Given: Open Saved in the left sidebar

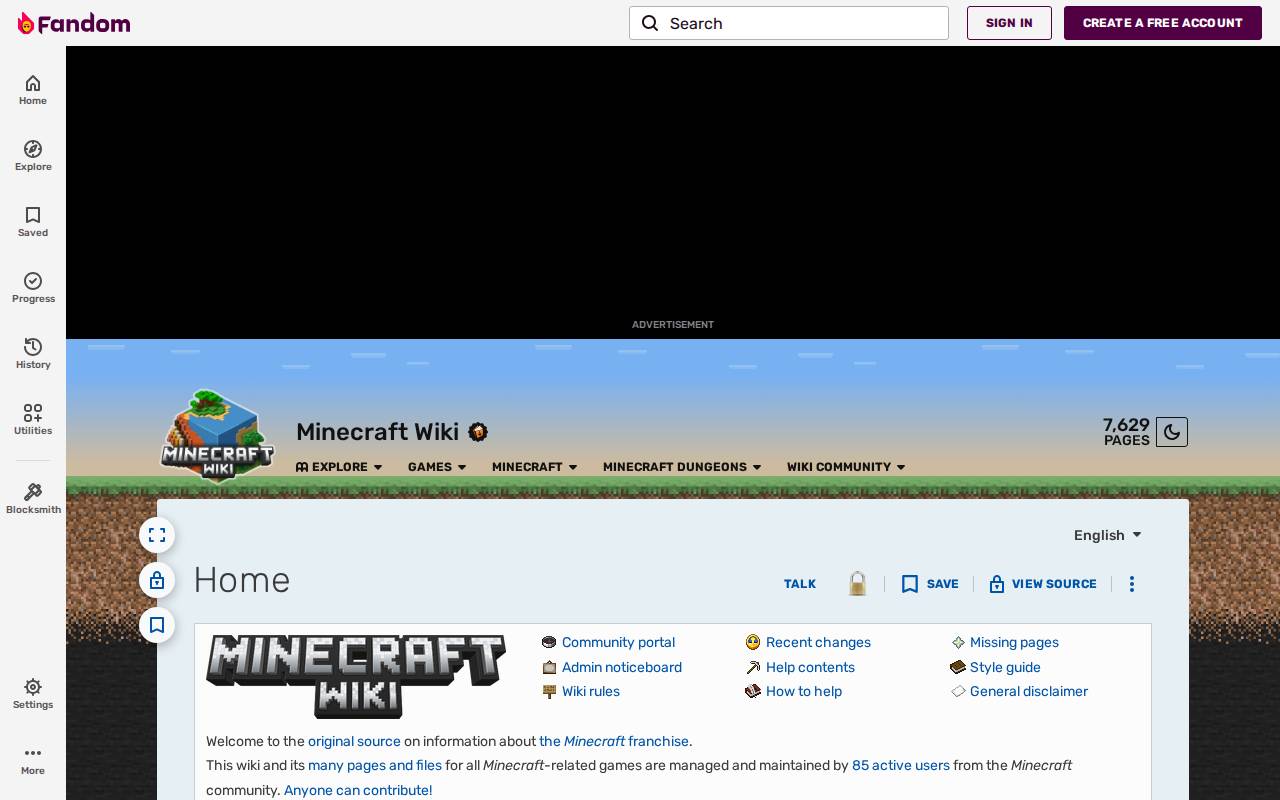Looking at the screenshot, I should [33, 222].
